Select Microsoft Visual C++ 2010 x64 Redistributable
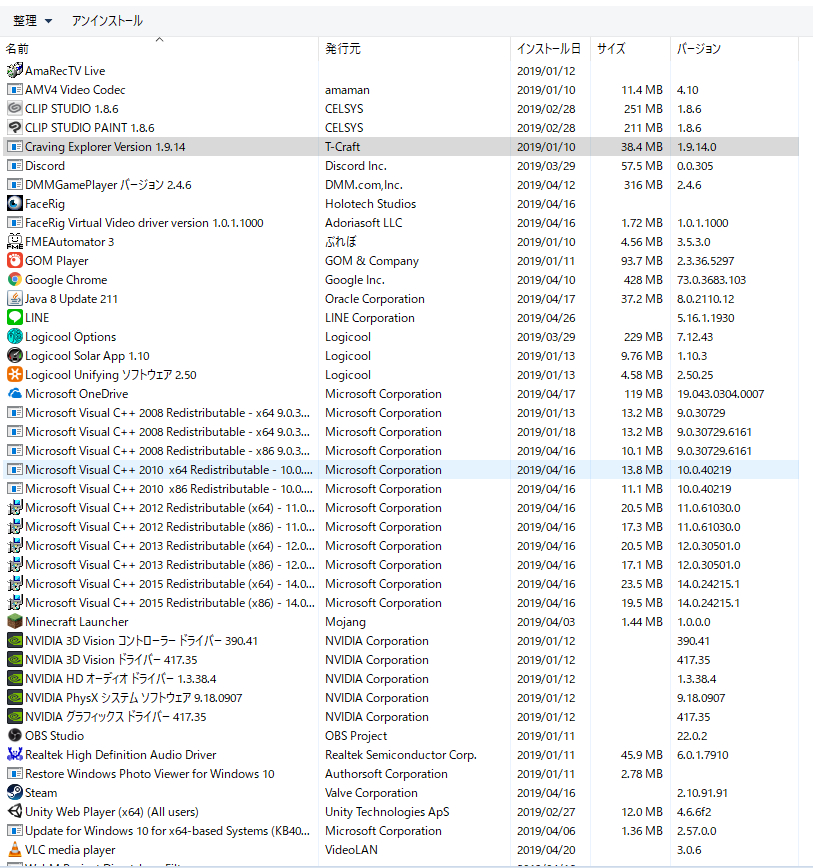The image size is (813, 868). point(401,469)
